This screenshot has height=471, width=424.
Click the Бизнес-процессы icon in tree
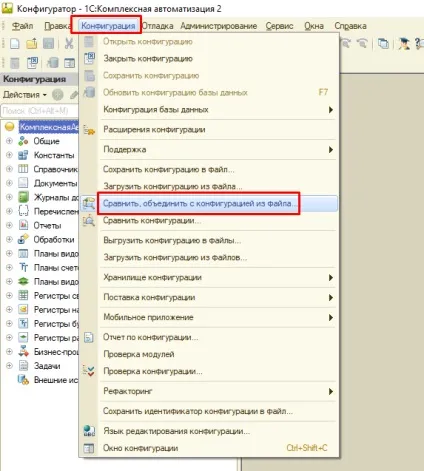(23, 352)
